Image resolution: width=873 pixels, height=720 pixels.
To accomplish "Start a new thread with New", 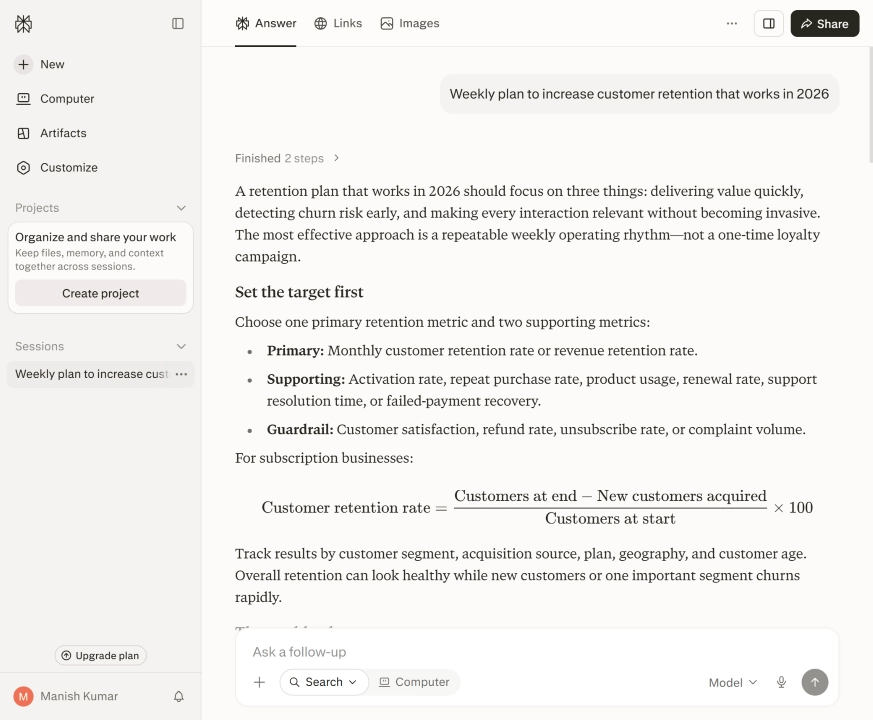I will tap(39, 65).
